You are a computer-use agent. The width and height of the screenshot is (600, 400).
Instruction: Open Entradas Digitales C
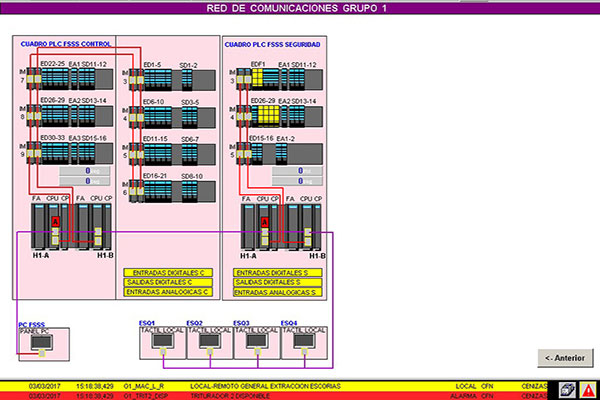coord(169,271)
